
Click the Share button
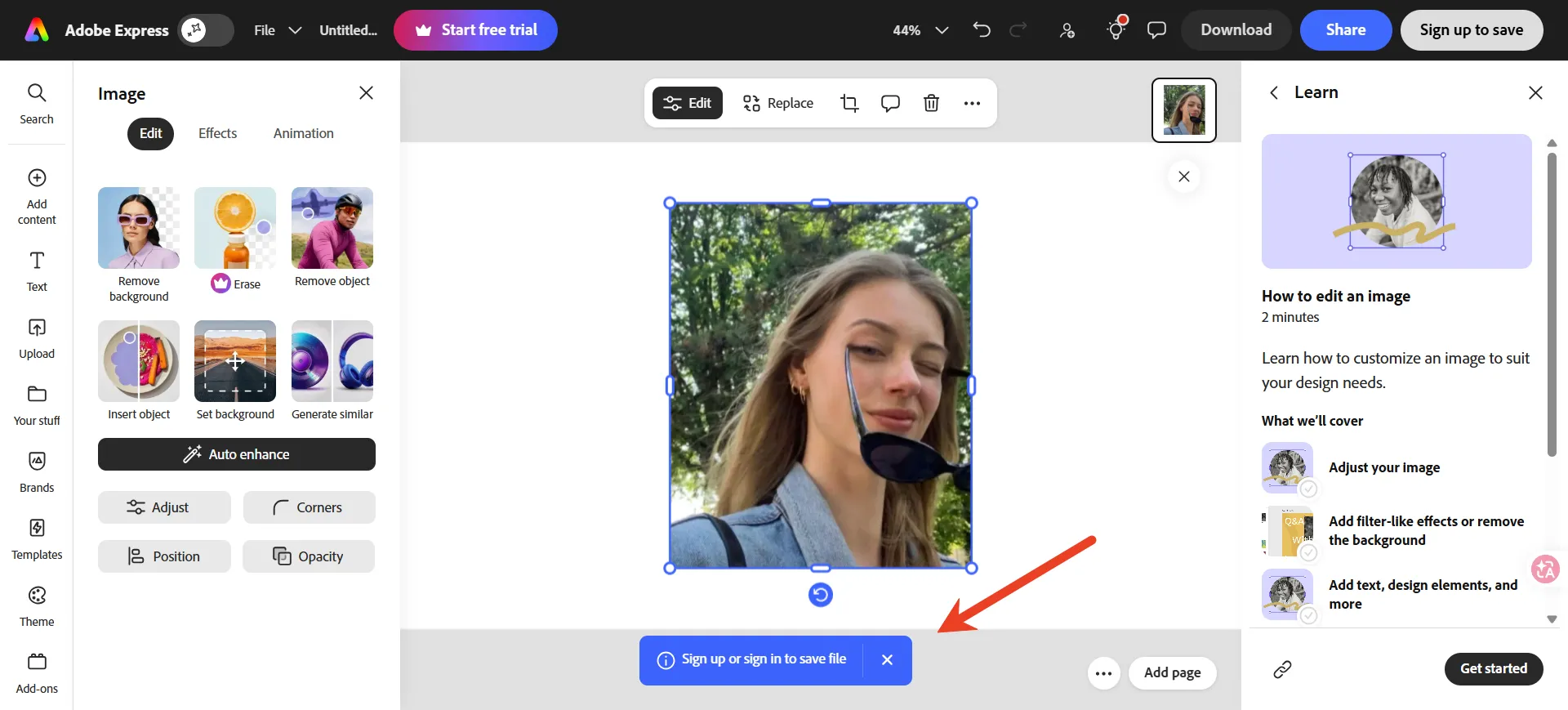click(x=1346, y=30)
